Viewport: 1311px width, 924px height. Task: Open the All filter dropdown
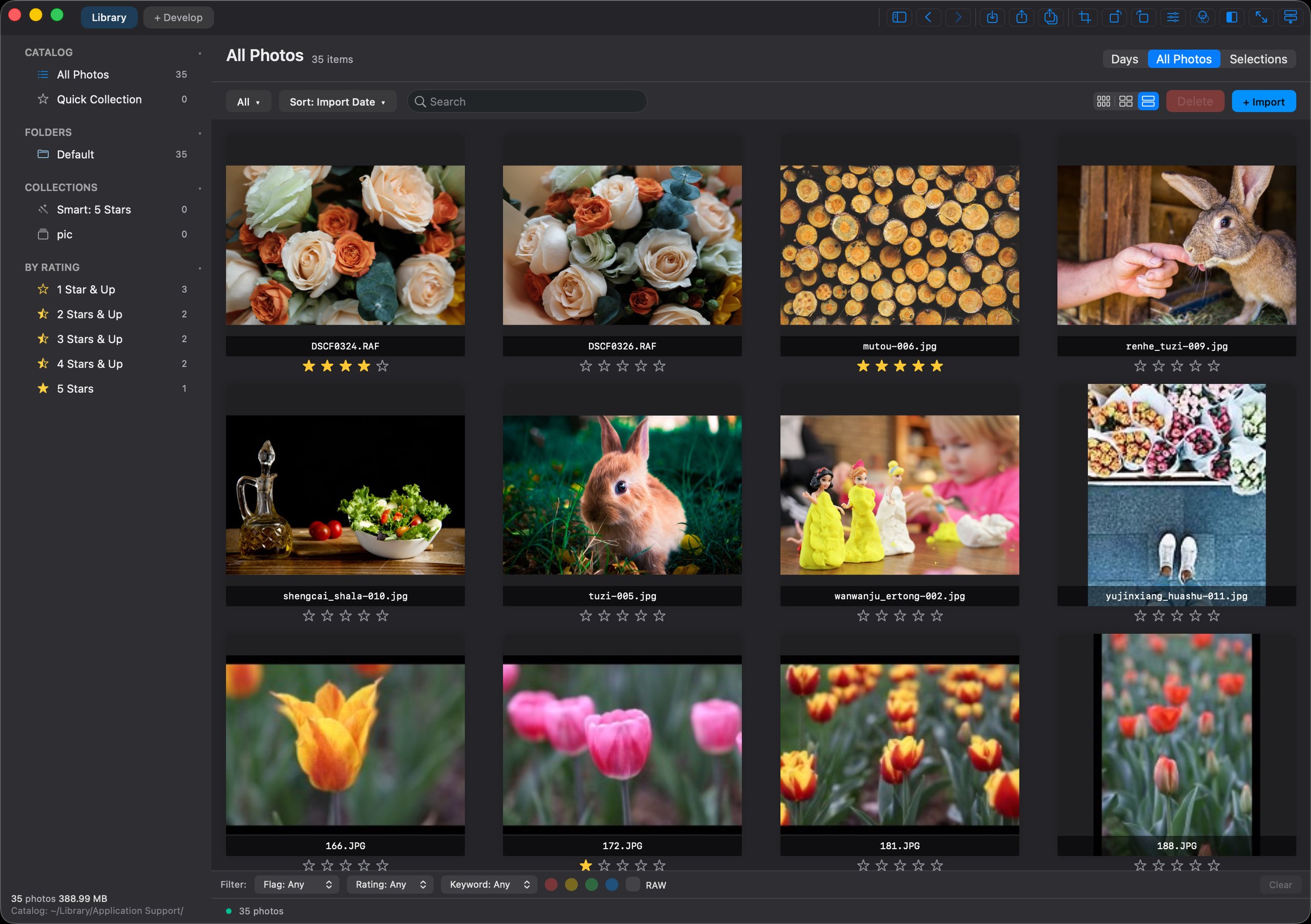click(x=248, y=101)
